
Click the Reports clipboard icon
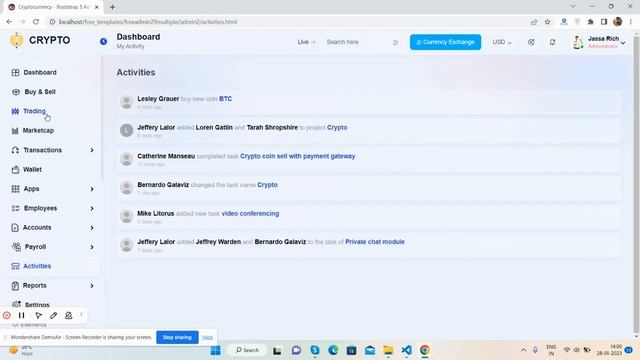[x=15, y=286]
